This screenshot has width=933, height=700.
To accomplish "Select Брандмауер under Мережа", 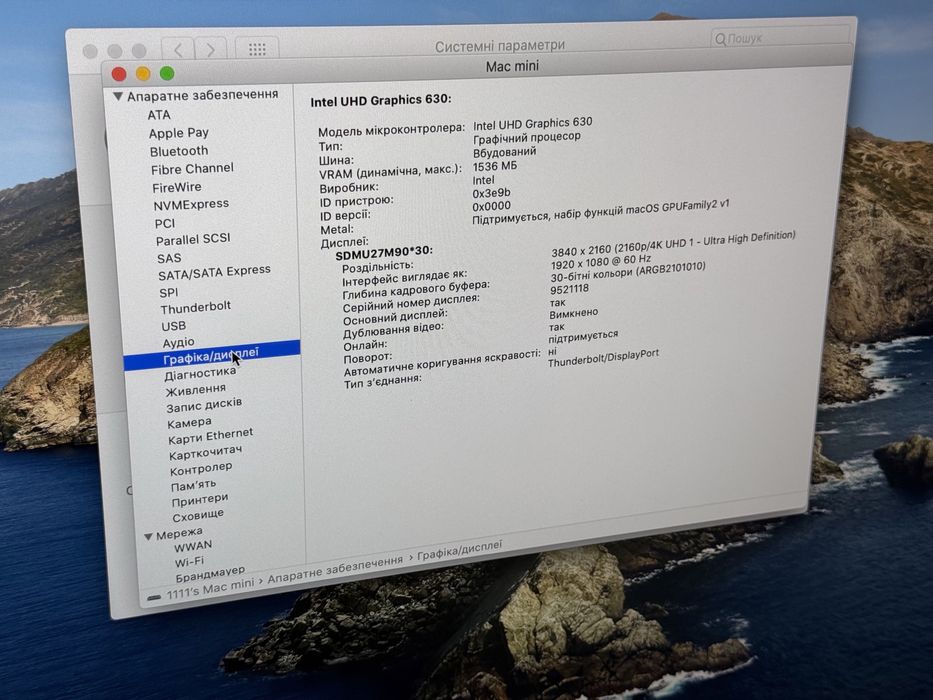I will tap(210, 574).
